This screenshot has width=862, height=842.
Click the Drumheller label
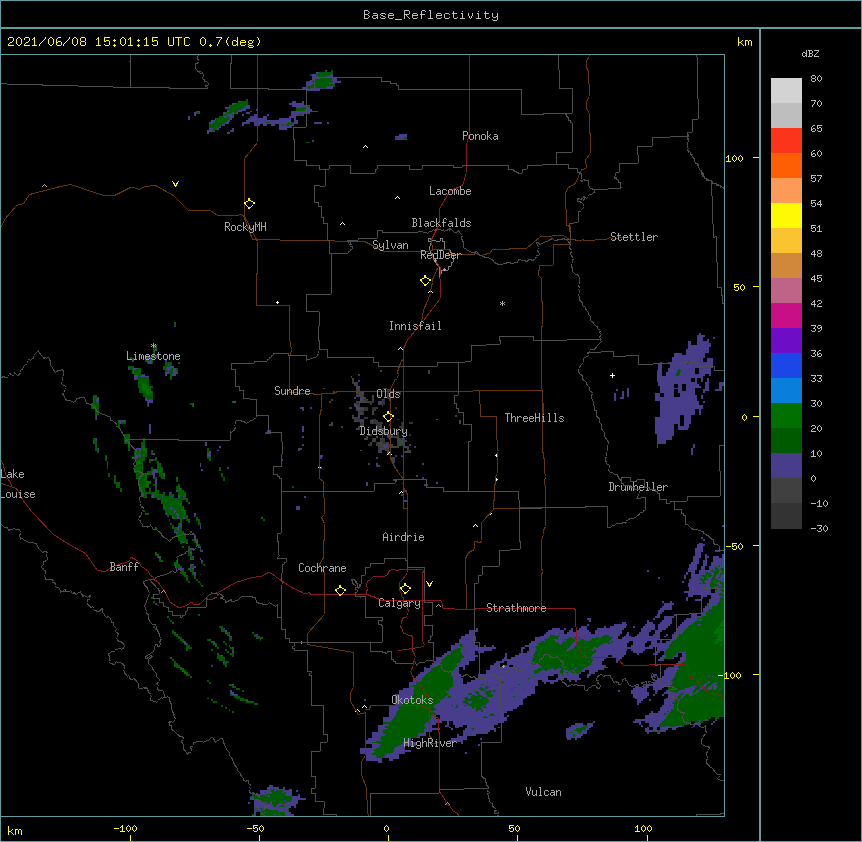[x=638, y=487]
